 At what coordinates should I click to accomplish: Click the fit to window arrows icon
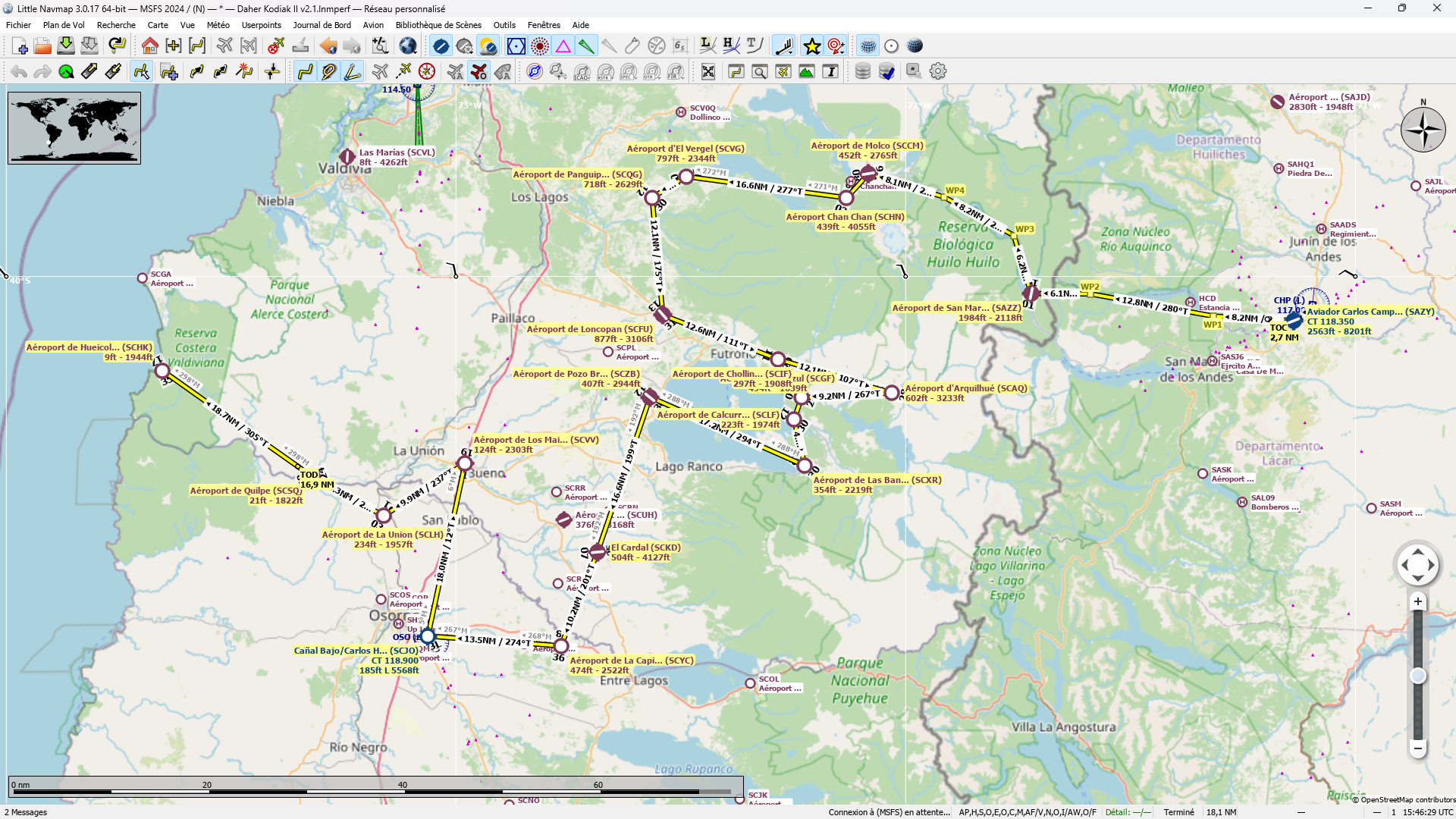(x=708, y=71)
